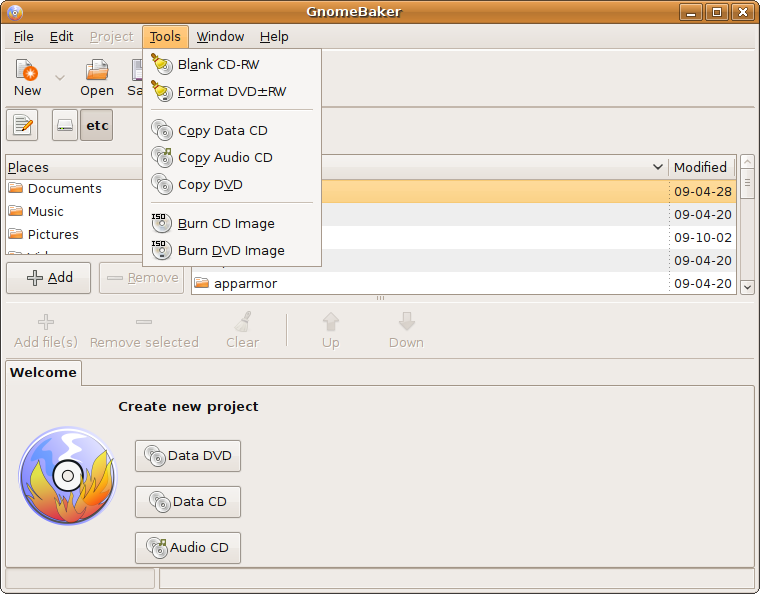This screenshot has height=594, width=760.
Task: Click the broom icon next to Blank CD-RW
Action: 161,64
